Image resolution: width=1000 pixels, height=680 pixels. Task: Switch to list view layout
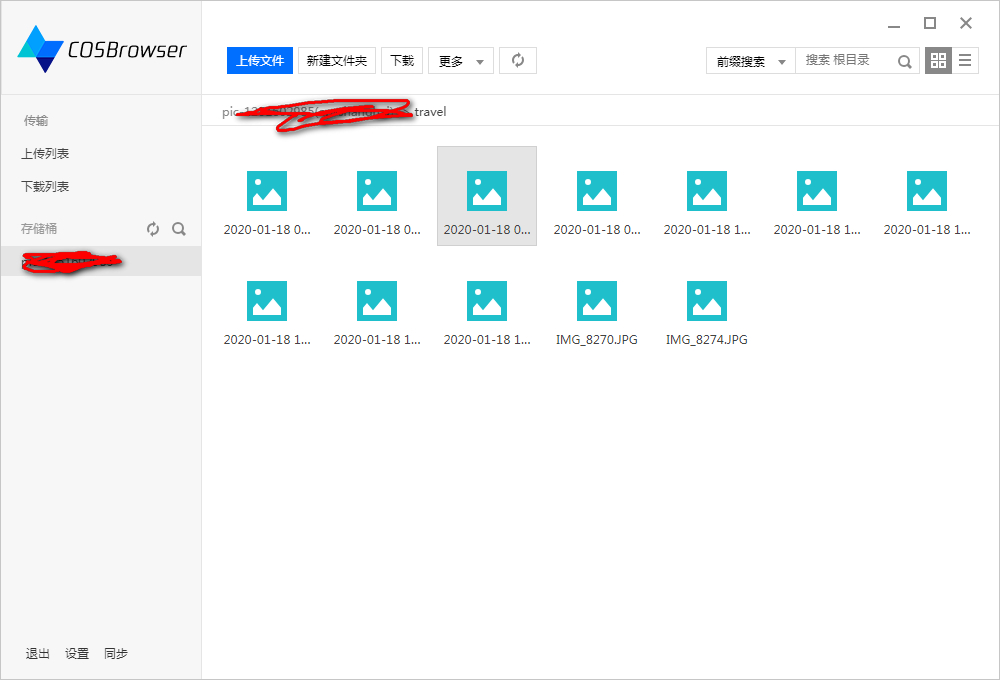pos(965,61)
